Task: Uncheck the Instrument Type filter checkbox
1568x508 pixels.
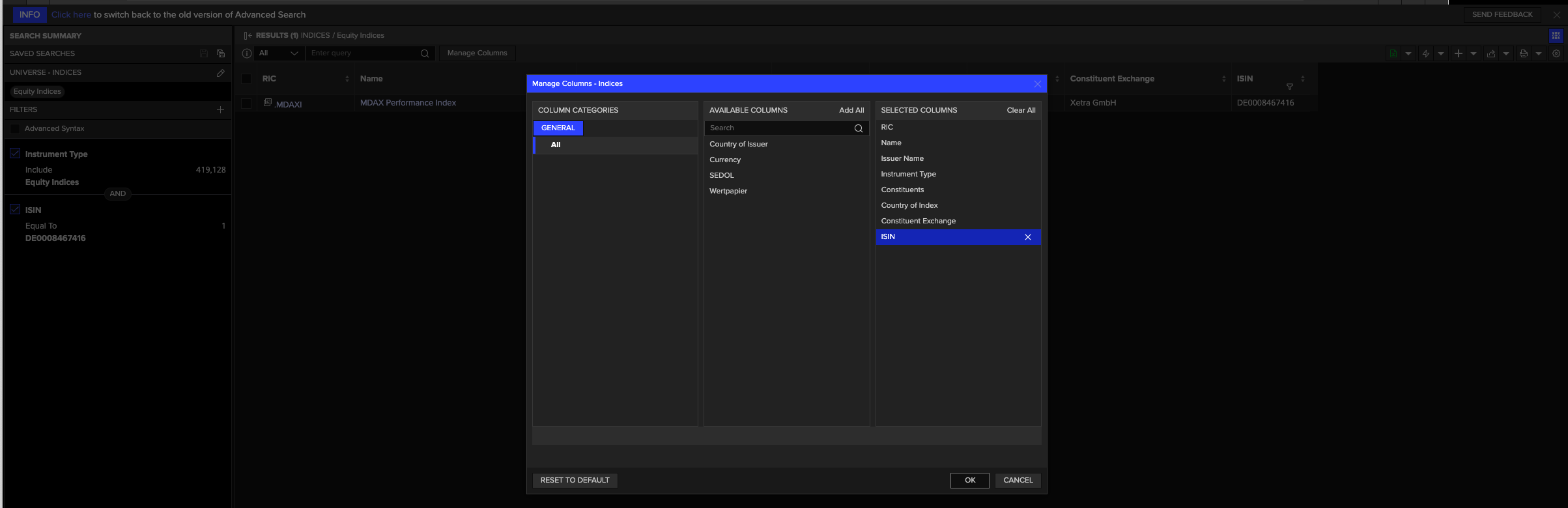Action: [15, 154]
